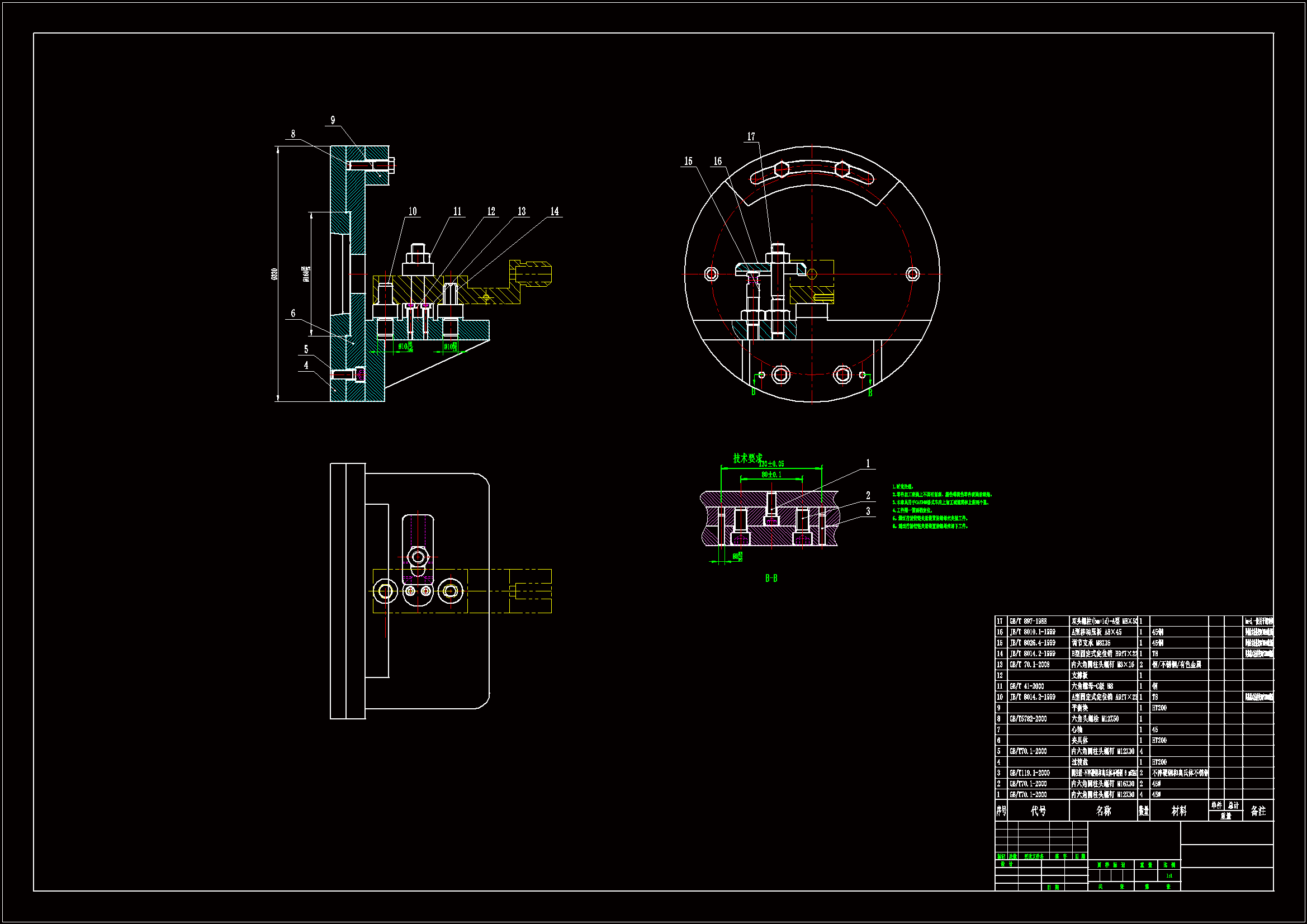Click part balloon number 9
Screen dimensions: 1307x924
click(333, 120)
